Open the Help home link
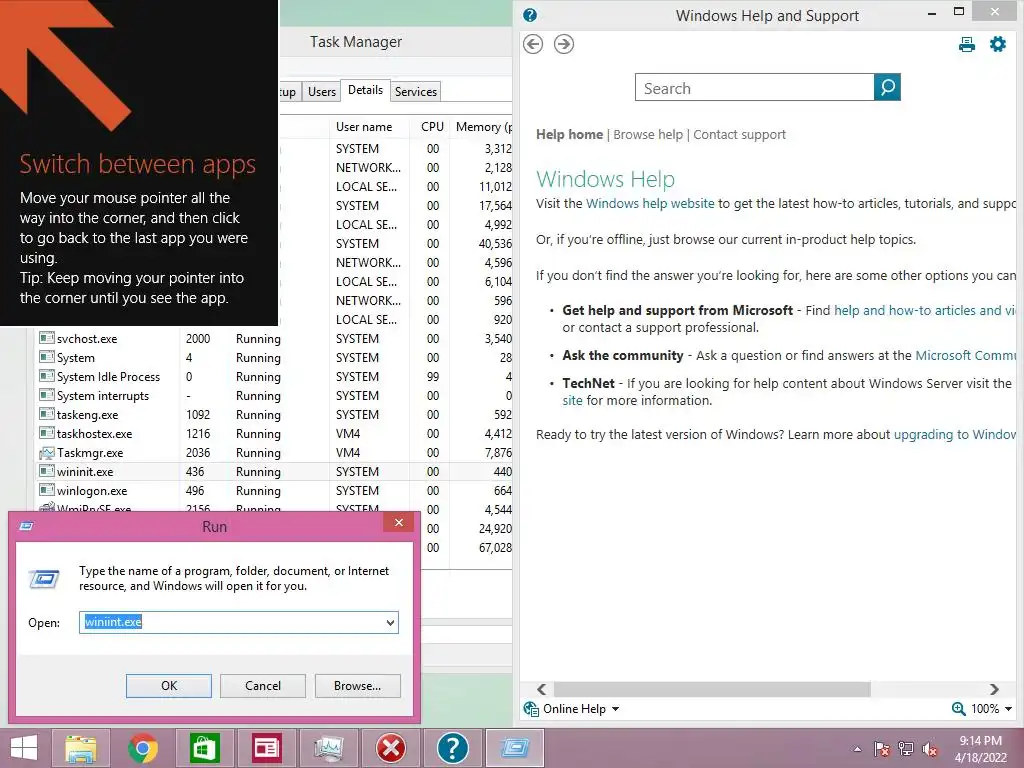 coord(569,135)
